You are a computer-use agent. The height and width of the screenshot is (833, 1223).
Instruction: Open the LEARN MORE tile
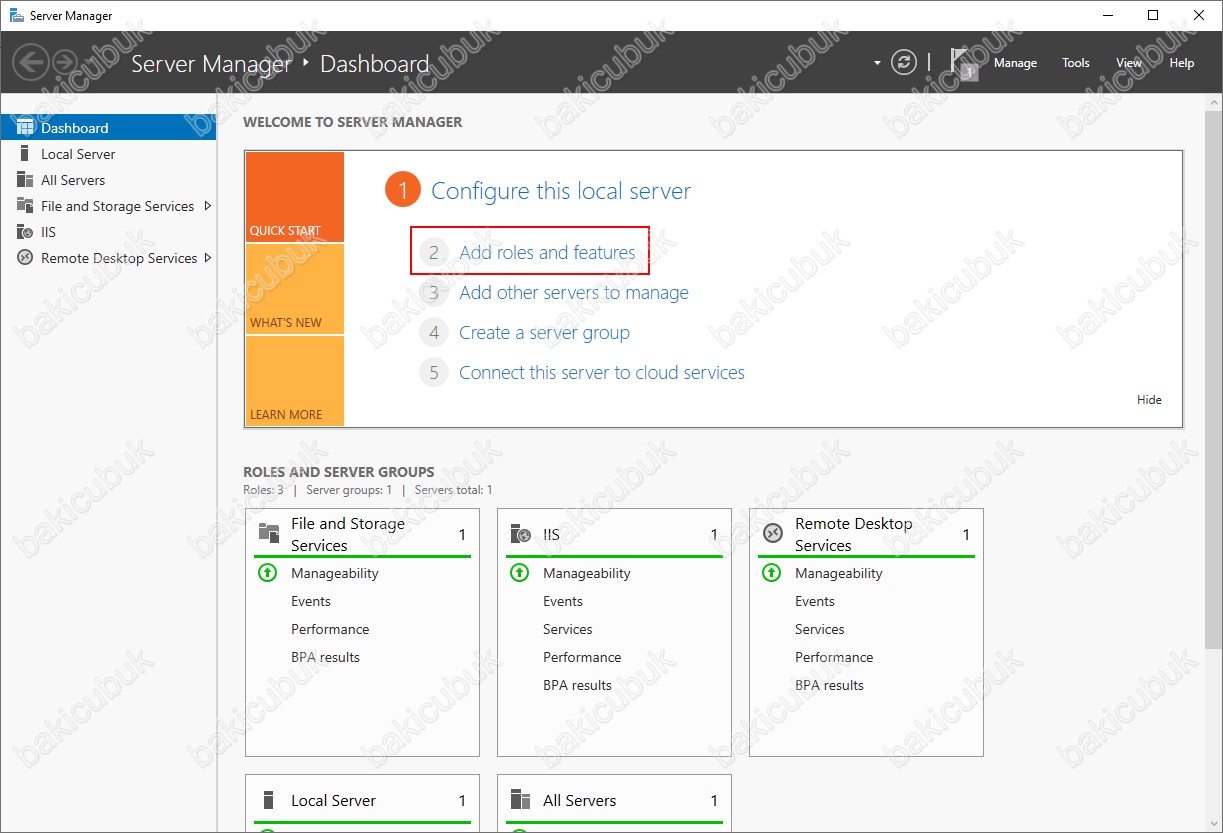295,381
